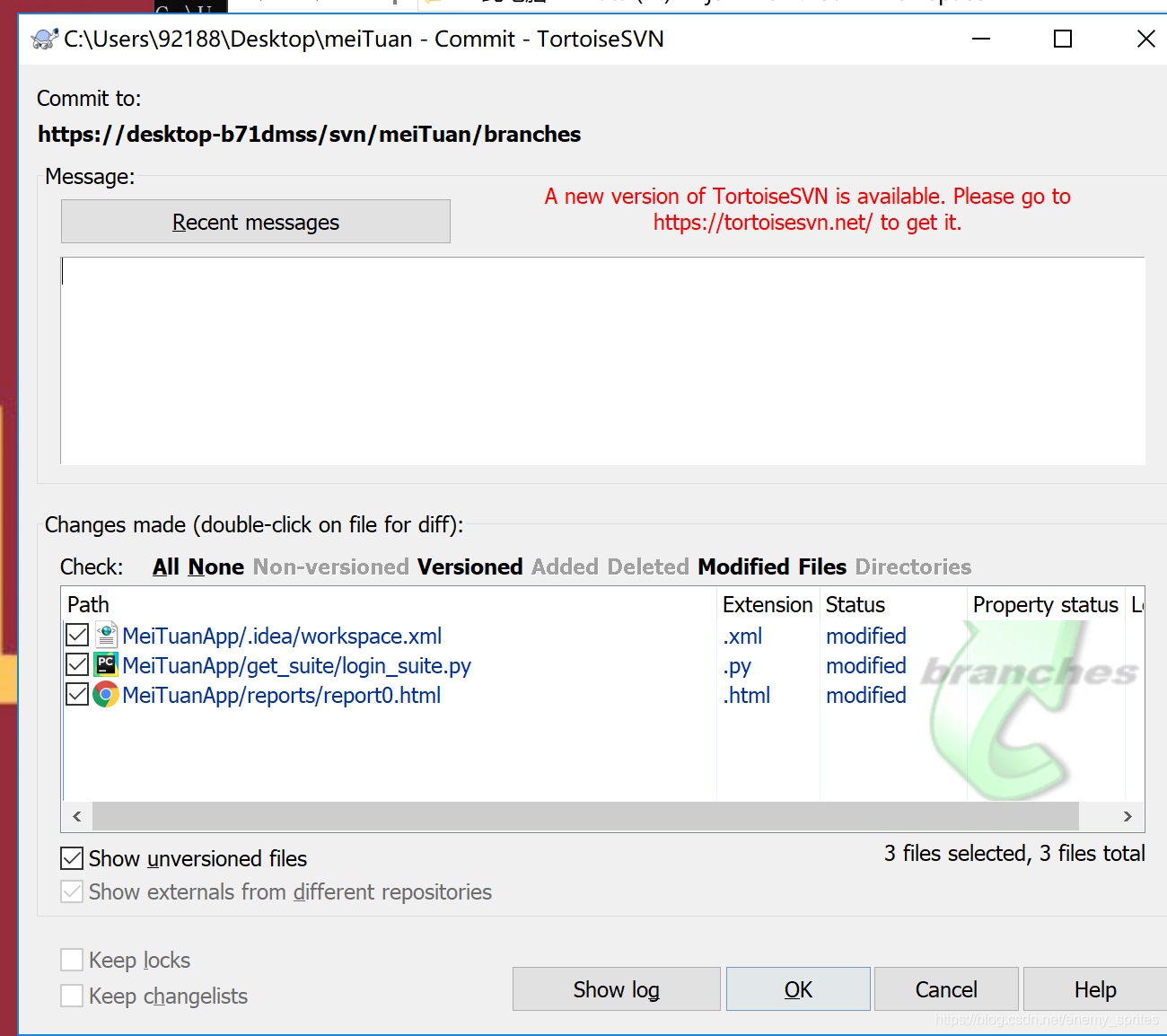
Task: Cancel the commit dialog
Action: pos(946,989)
